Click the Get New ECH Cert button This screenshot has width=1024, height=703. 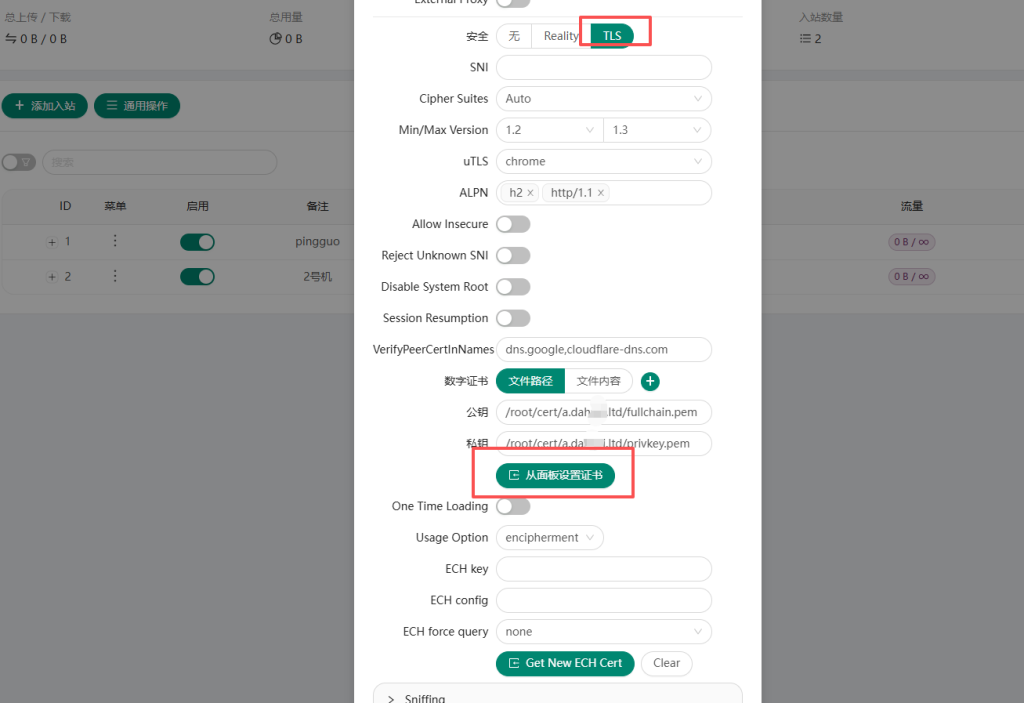(565, 663)
